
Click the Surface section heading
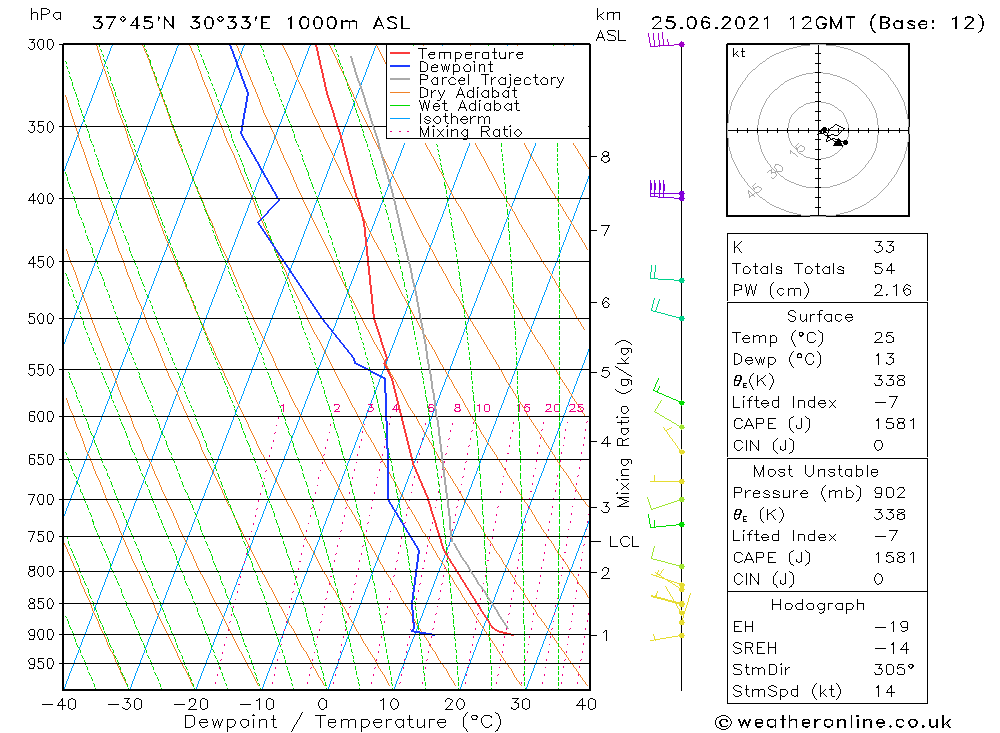pos(820,316)
